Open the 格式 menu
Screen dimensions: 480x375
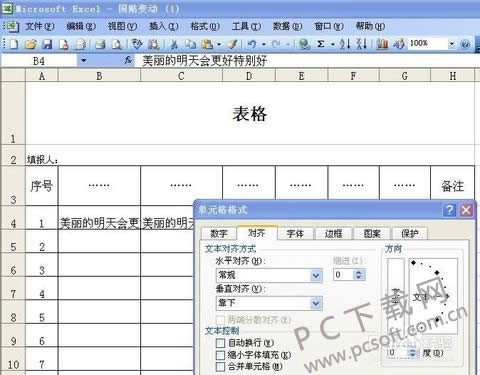[x=205, y=26]
